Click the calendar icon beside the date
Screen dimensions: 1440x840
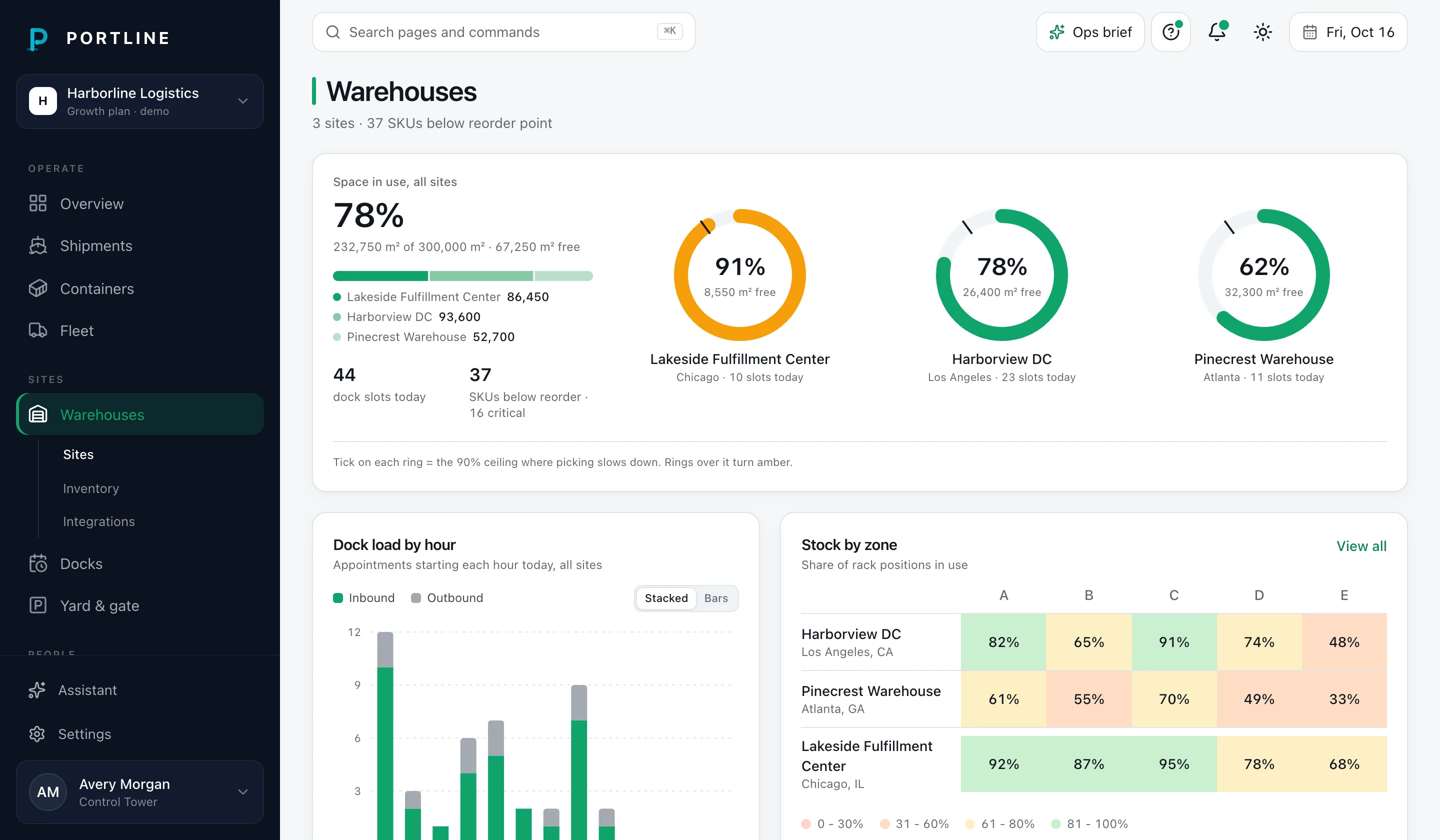pyautogui.click(x=1309, y=32)
